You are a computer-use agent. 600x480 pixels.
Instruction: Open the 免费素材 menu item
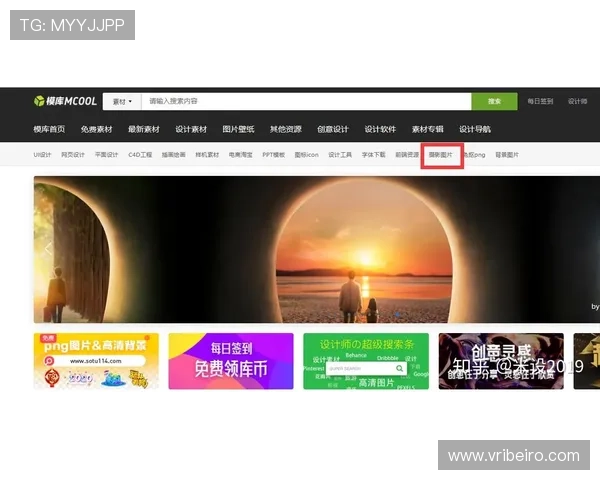pyautogui.click(x=96, y=129)
